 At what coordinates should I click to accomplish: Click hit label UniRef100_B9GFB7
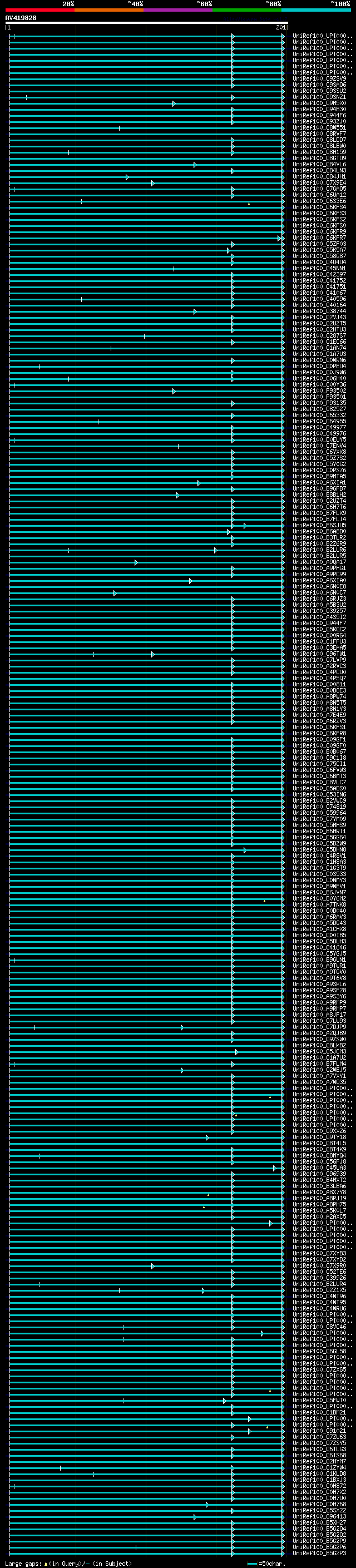pos(319,488)
